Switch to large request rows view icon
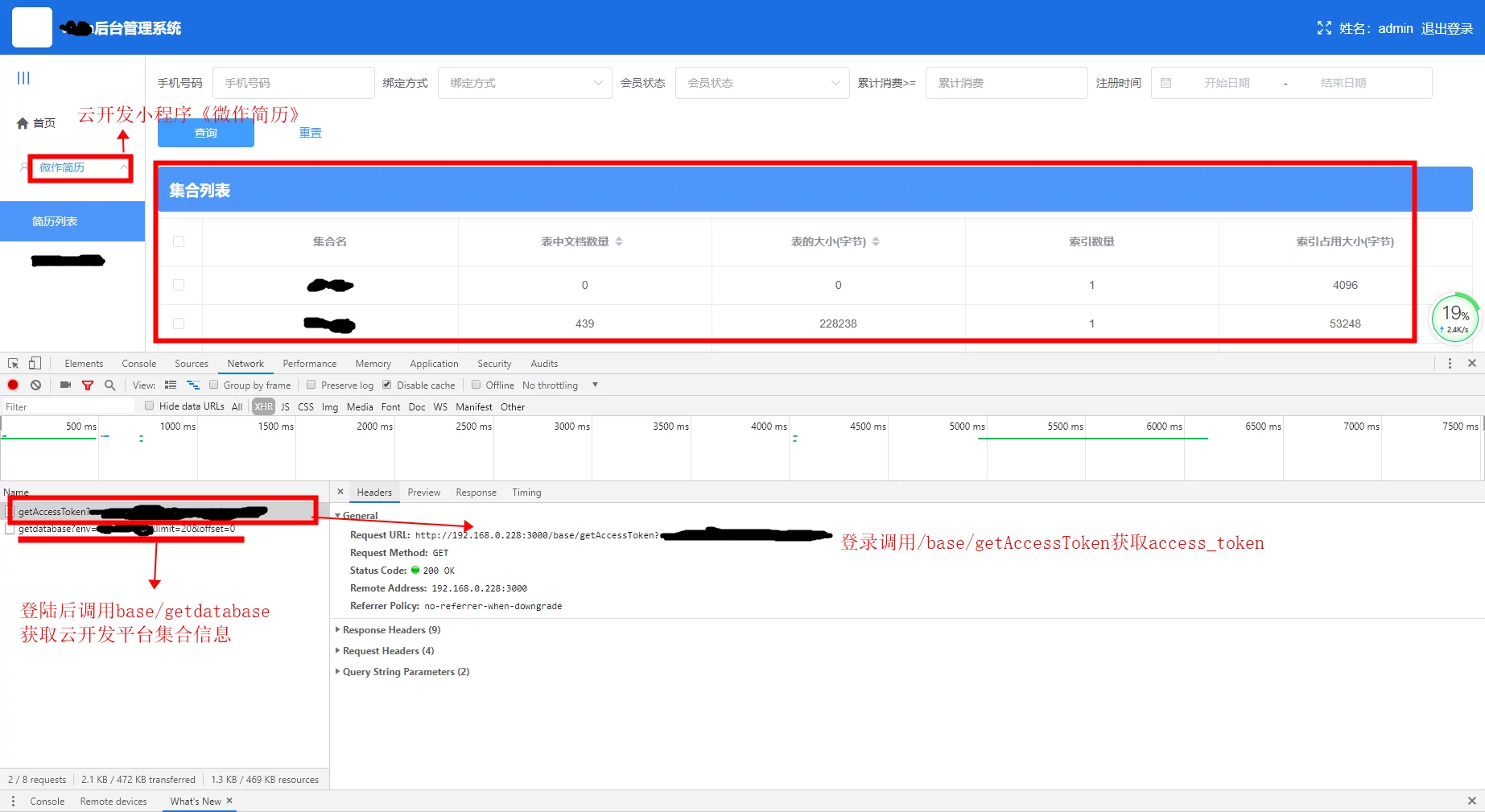1485x812 pixels. [171, 385]
